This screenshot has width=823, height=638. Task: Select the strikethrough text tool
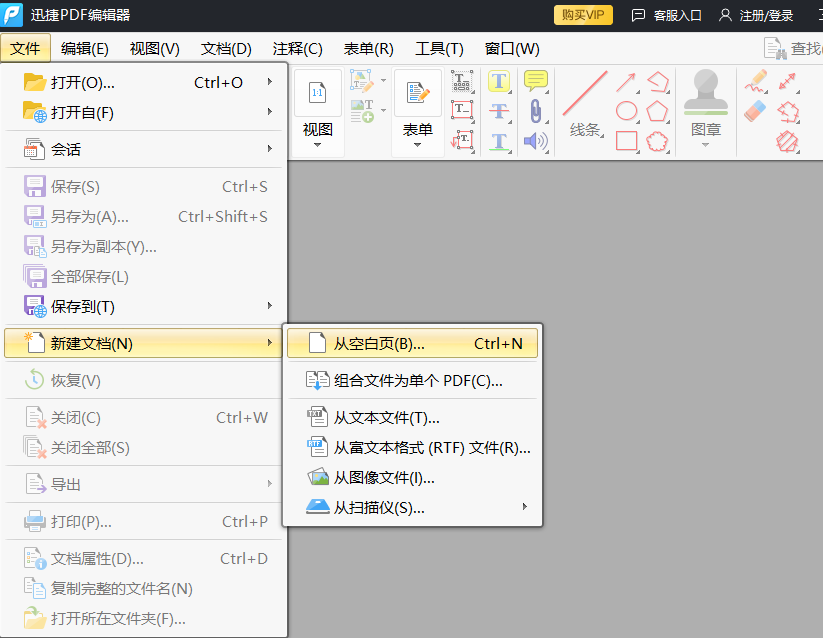click(499, 111)
